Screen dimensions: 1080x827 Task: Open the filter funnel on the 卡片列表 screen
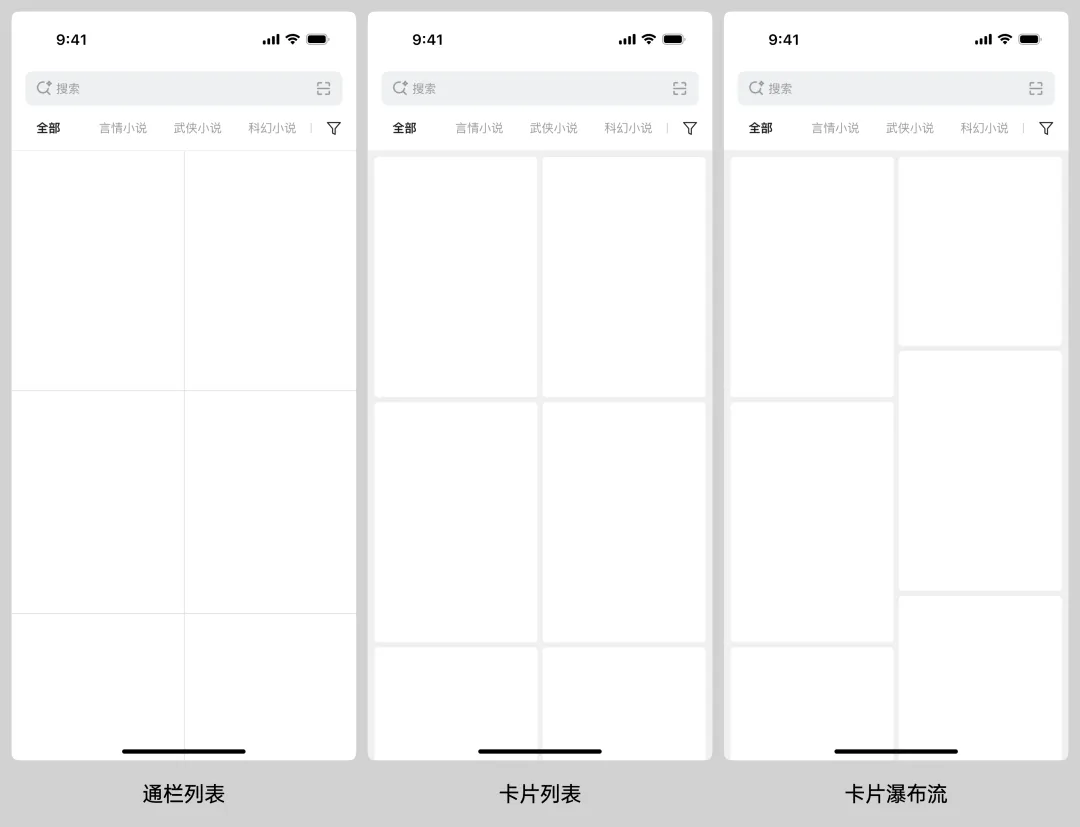click(x=689, y=128)
